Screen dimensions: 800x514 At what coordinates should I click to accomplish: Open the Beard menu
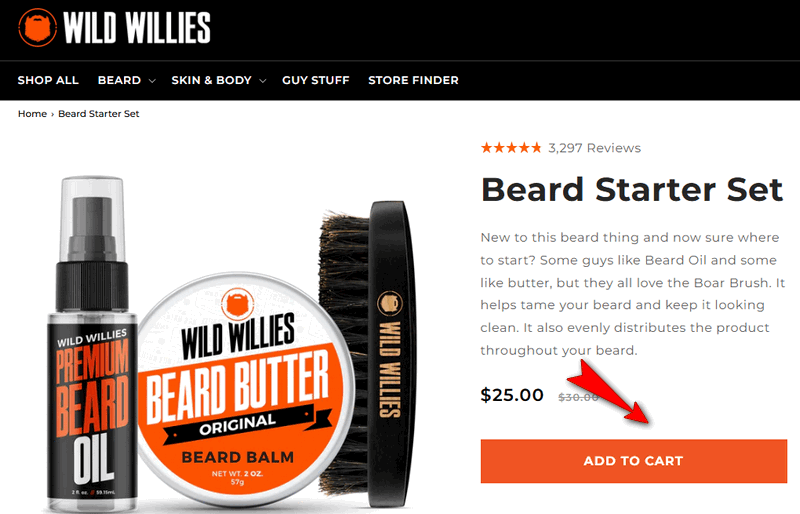click(x=119, y=80)
